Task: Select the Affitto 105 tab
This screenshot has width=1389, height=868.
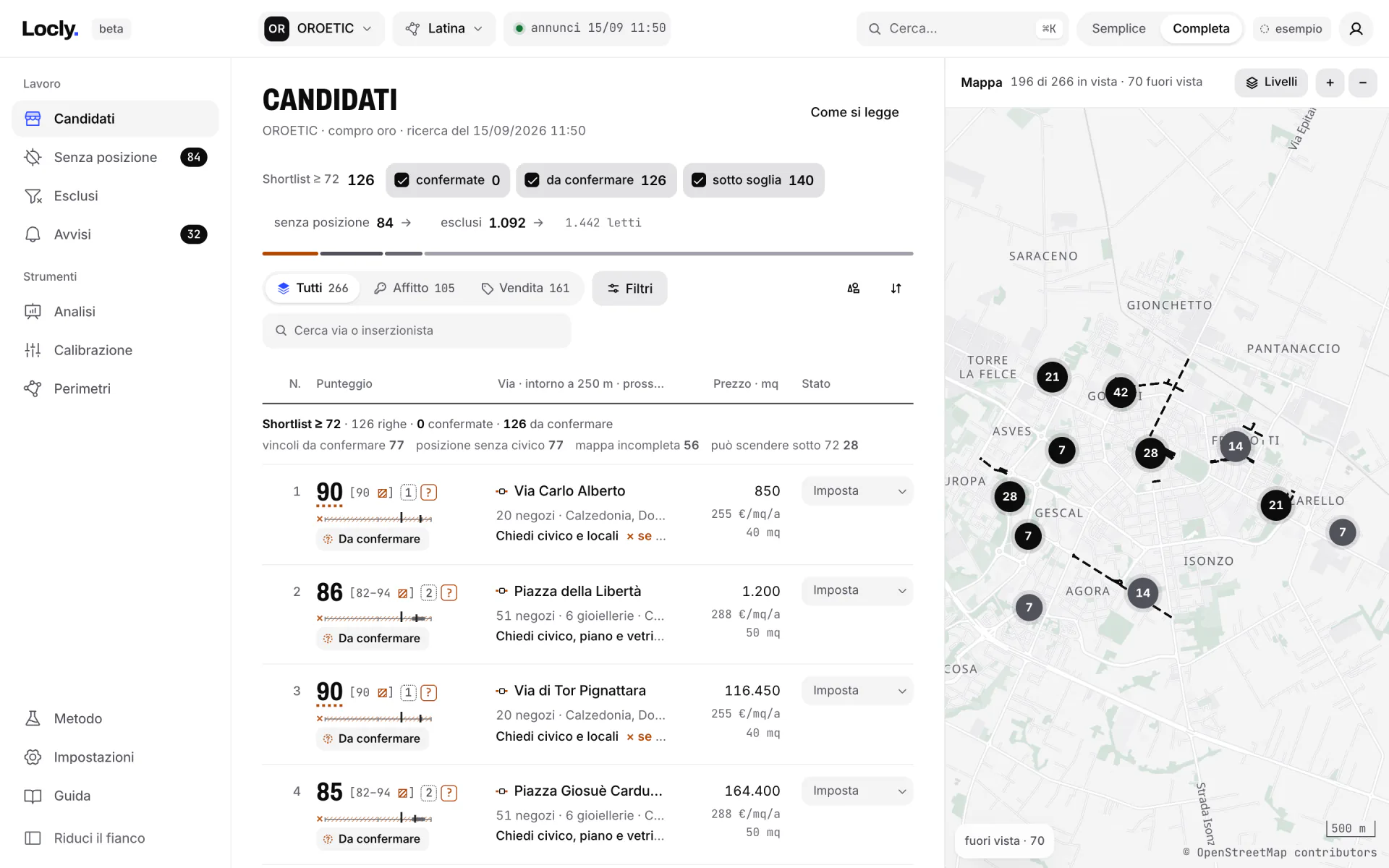Action: pos(415,289)
